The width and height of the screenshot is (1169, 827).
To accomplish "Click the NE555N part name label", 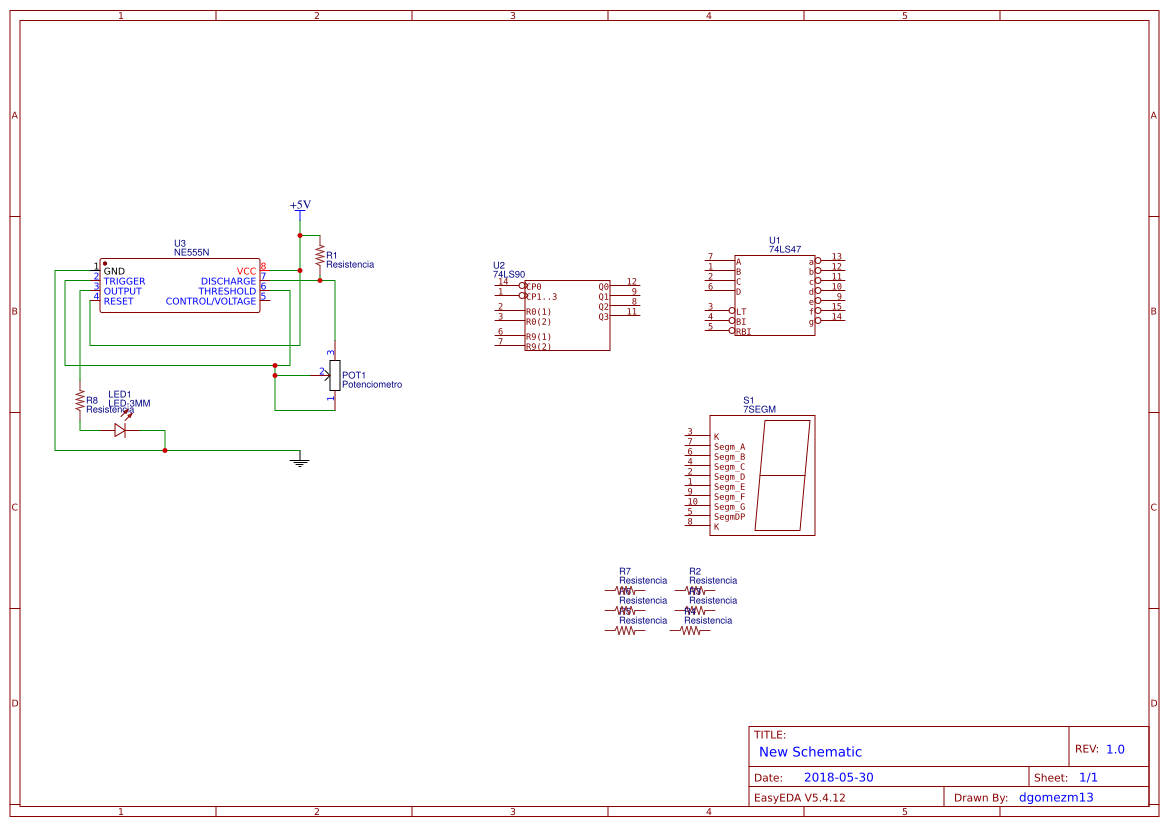I will [192, 253].
